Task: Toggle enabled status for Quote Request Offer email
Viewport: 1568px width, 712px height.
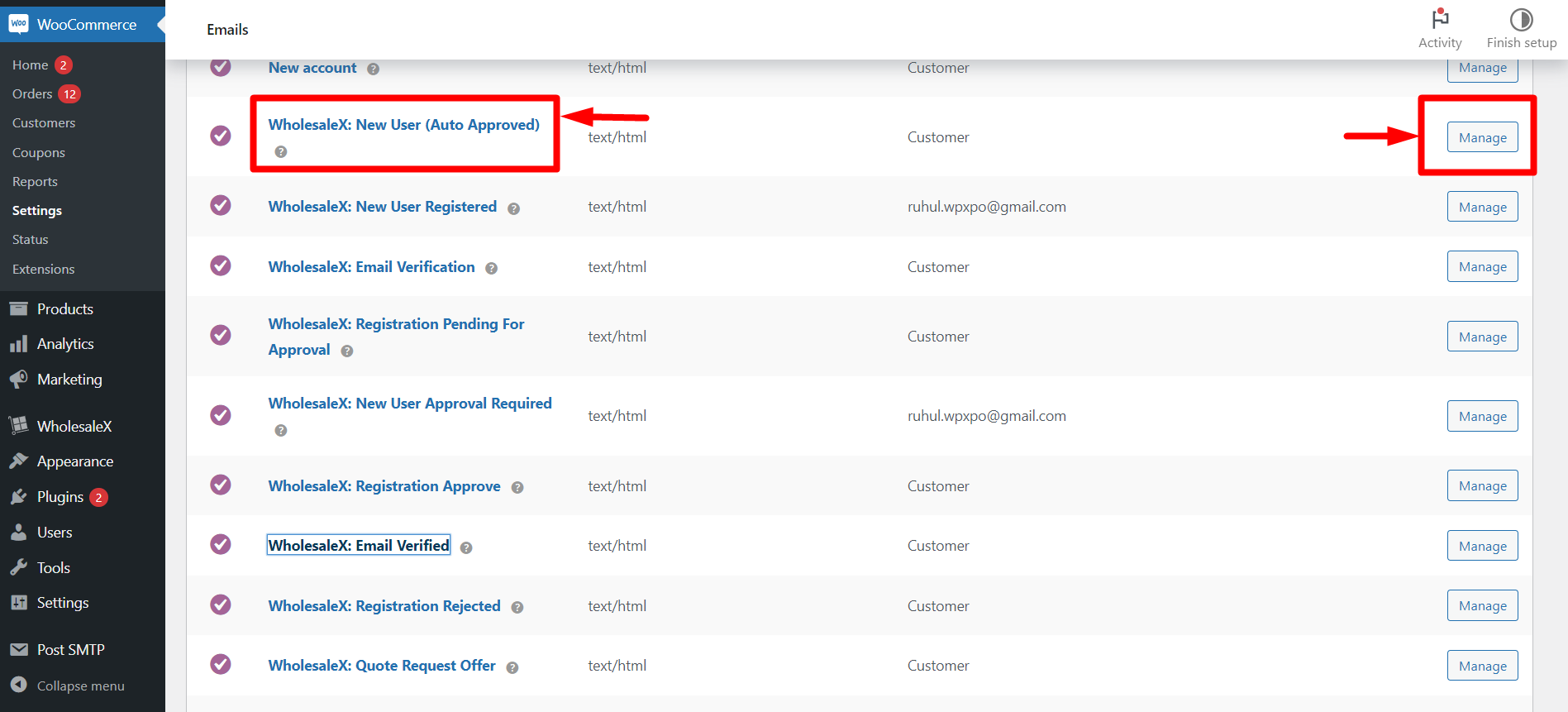Action: coord(221,664)
